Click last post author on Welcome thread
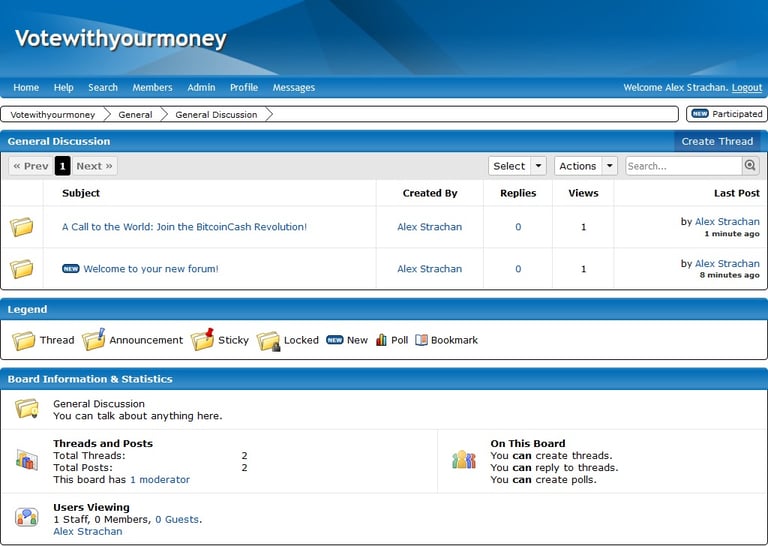 [727, 263]
